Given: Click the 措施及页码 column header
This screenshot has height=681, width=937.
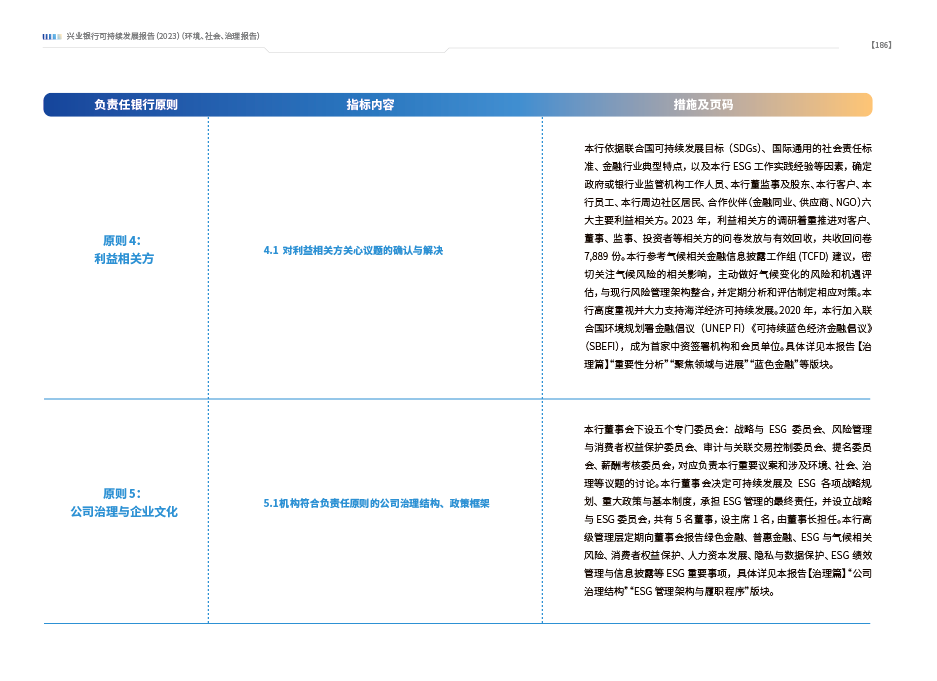Looking at the screenshot, I should tap(703, 105).
